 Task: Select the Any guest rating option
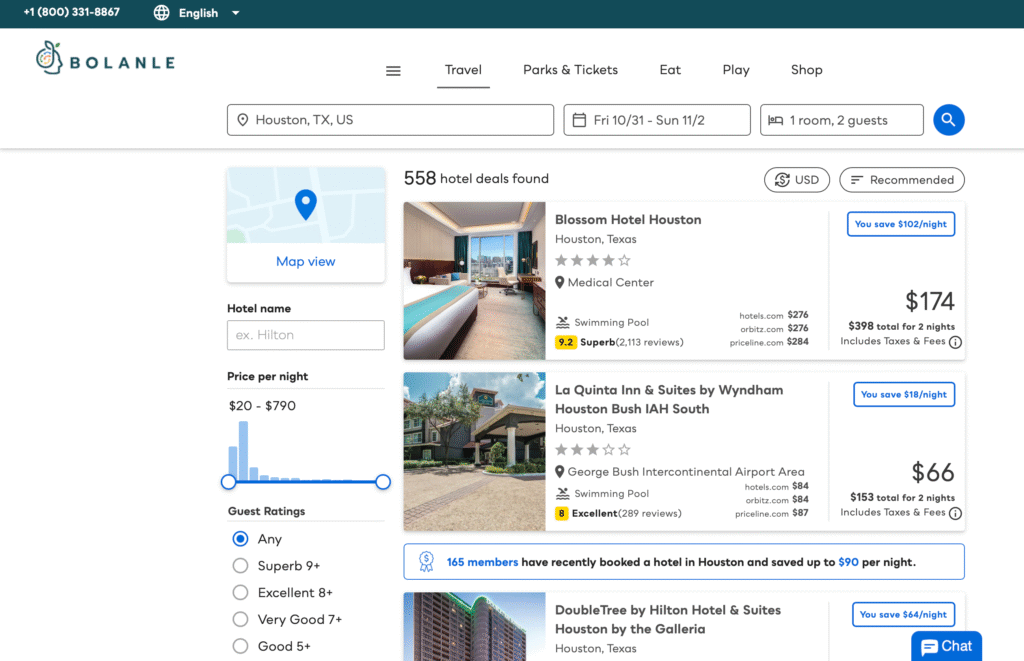240,539
